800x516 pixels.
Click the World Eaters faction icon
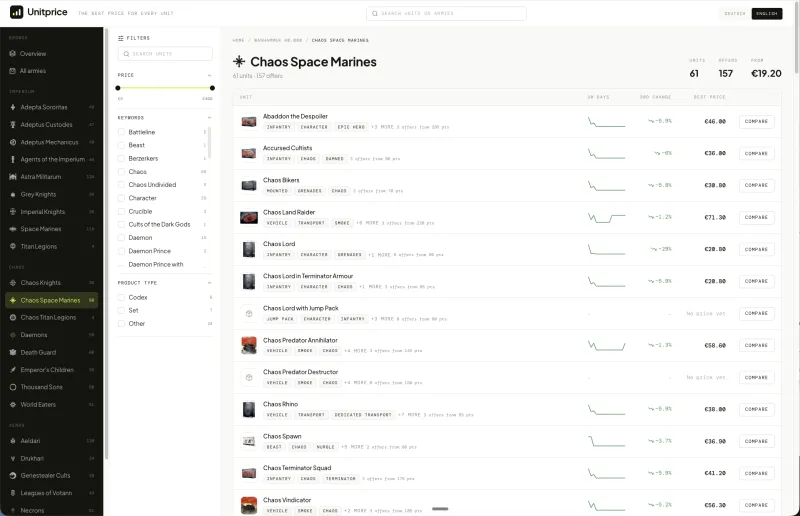pyautogui.click(x=13, y=404)
